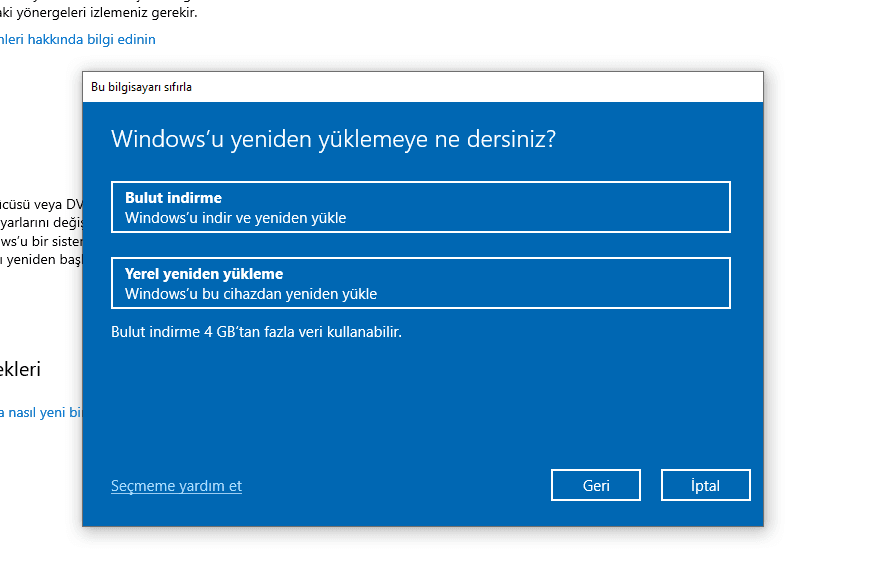Click the 'Windows'u indir ve yeniden yükle' description
Viewport: 870px width, 586px height.
(x=235, y=217)
